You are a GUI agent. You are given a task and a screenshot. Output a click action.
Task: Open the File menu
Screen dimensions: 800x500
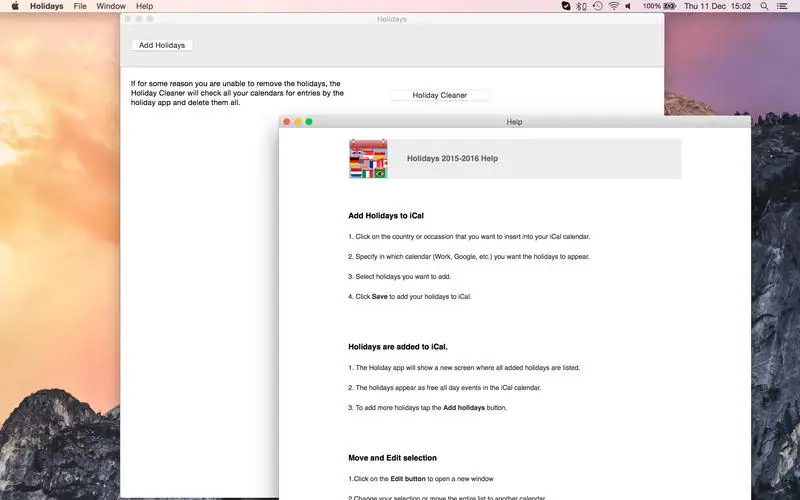coord(80,6)
